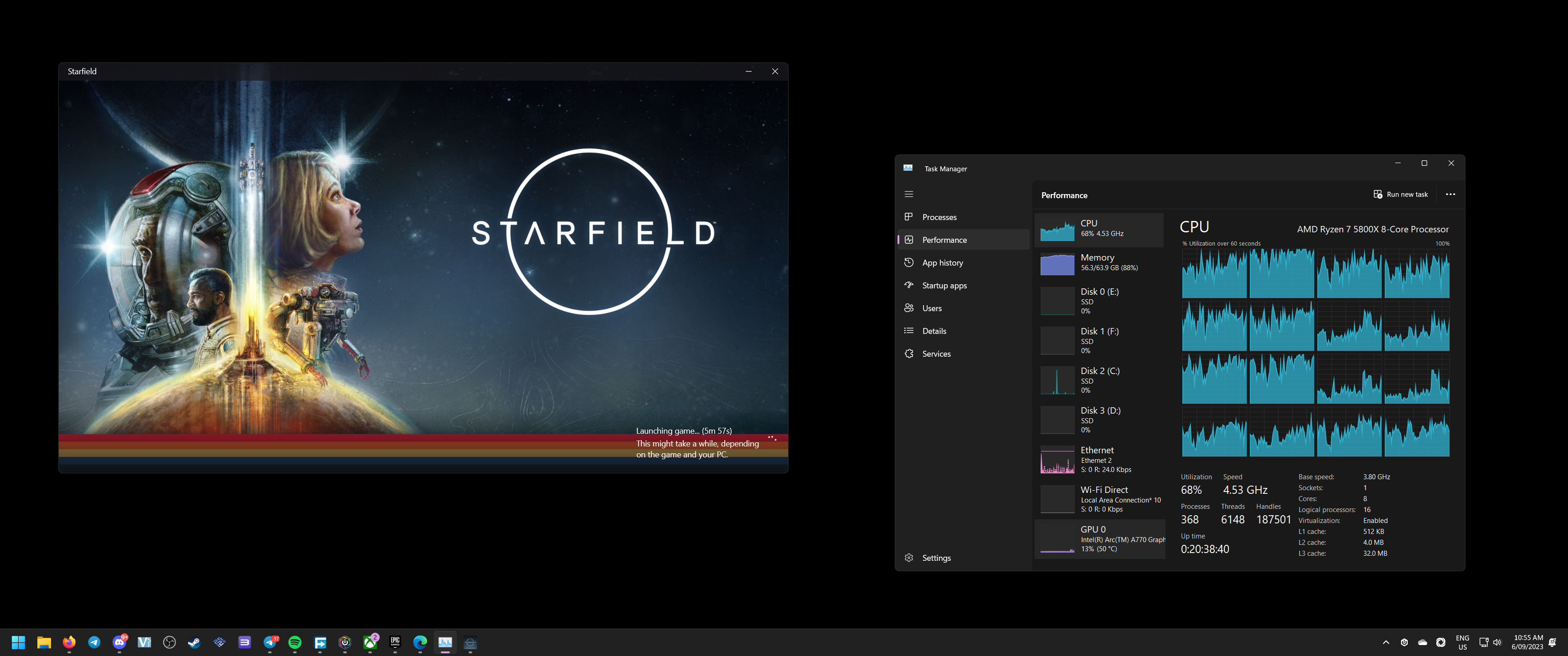Open the three-dots more options menu
The image size is (1568, 656).
point(1450,195)
